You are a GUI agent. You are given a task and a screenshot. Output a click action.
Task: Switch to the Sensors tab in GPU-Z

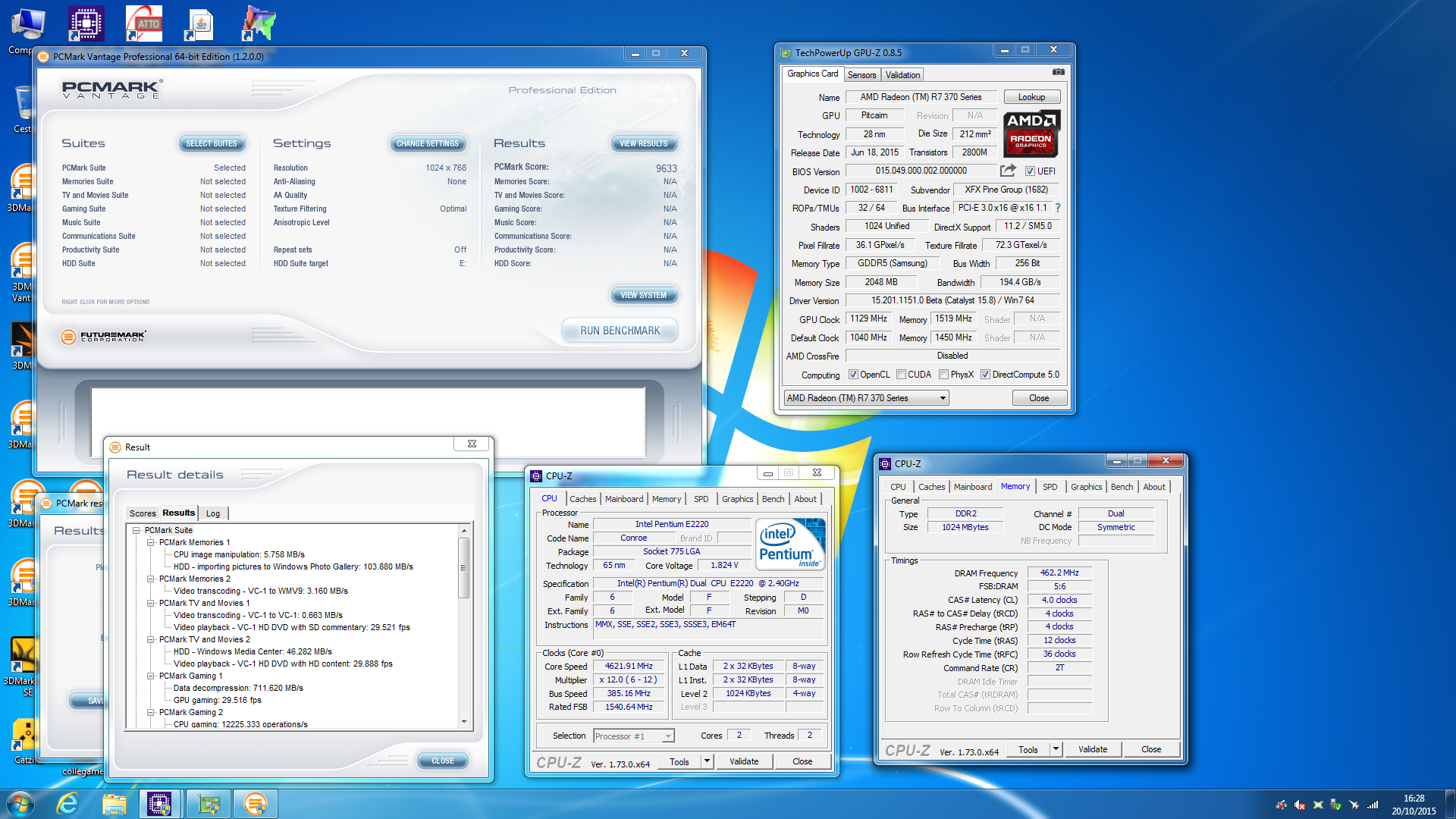(861, 75)
